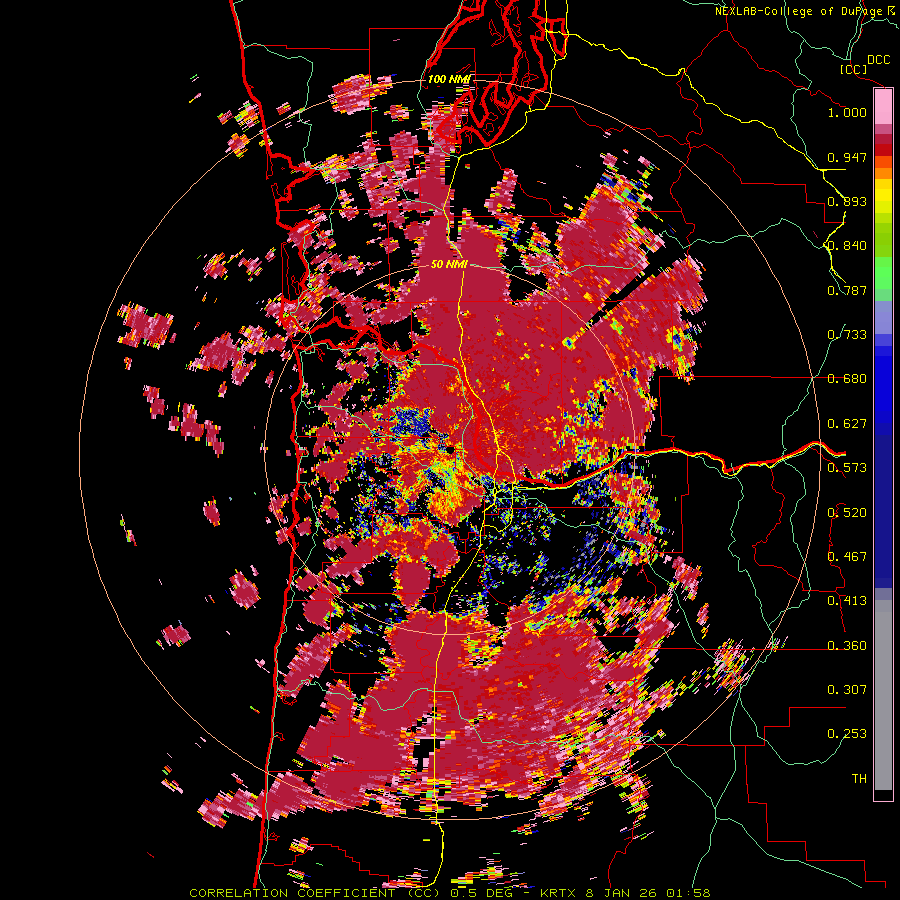Select the 0.893 scale value
Image resolution: width=900 pixels, height=900 pixels.
point(847,201)
